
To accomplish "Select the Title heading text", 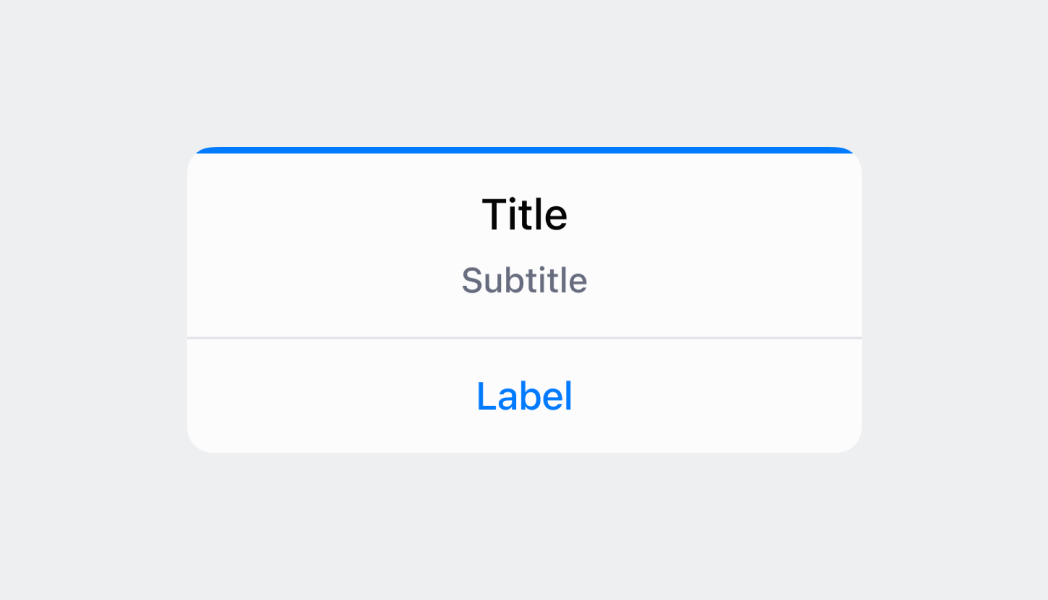I will (524, 214).
